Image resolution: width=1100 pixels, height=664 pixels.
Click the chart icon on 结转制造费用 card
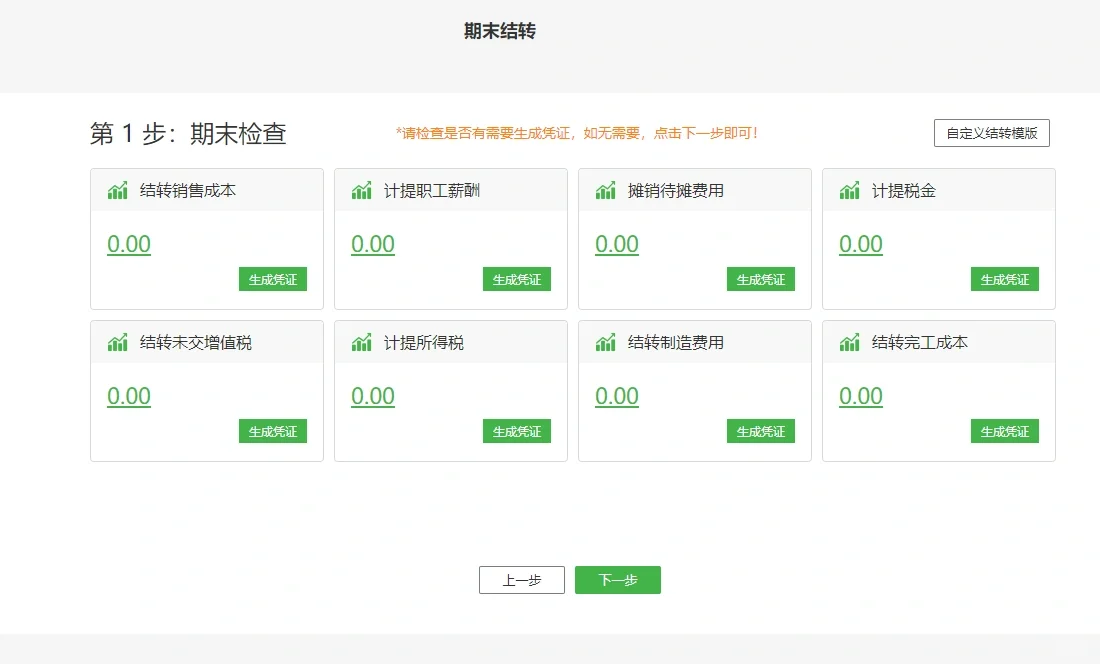(x=605, y=341)
